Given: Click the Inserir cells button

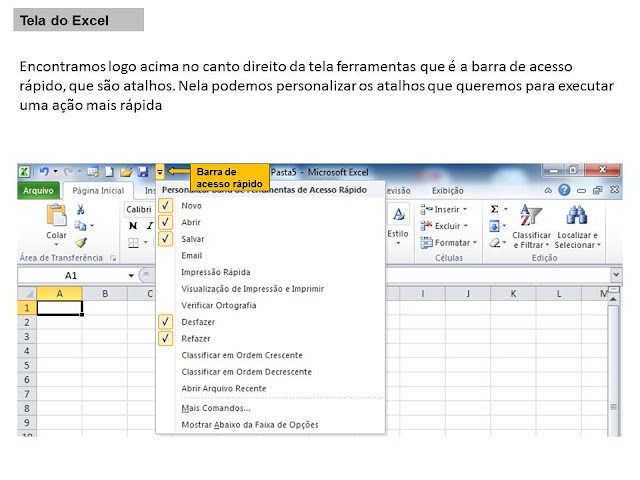Looking at the screenshot, I should 443,209.
